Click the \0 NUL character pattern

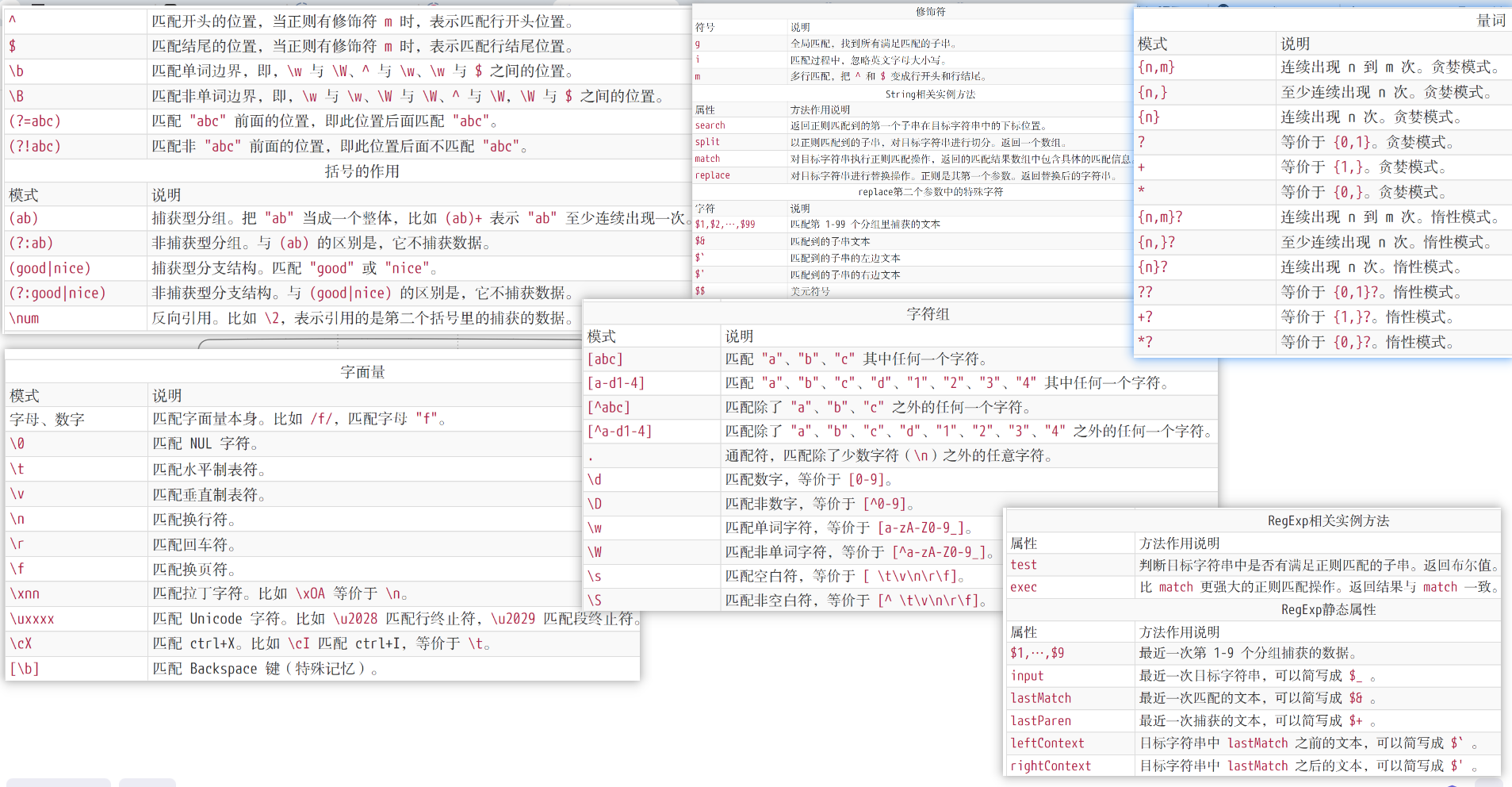tap(17, 443)
